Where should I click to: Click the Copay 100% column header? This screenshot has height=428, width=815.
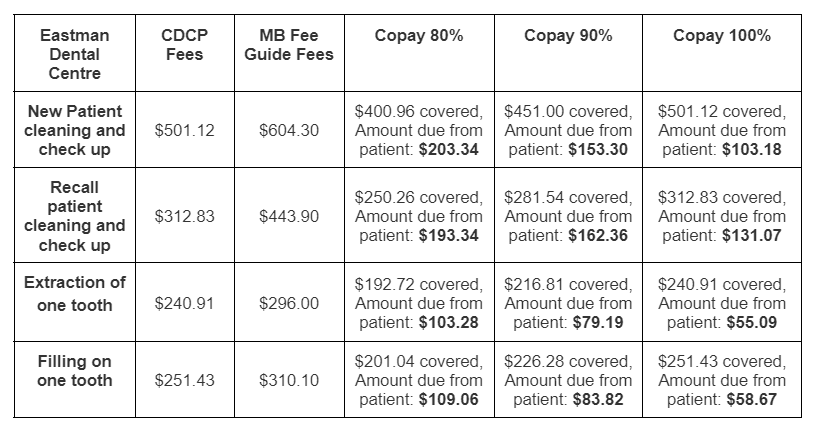[x=722, y=36]
